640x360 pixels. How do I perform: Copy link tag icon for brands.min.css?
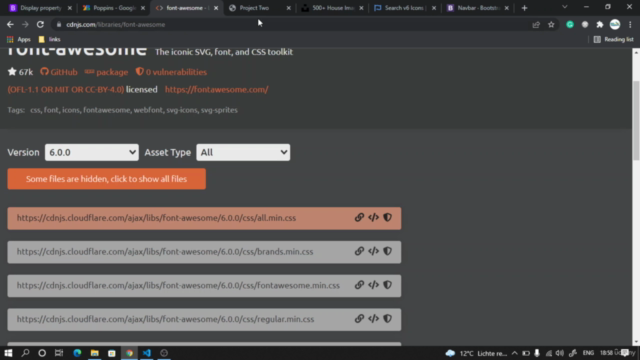point(373,251)
